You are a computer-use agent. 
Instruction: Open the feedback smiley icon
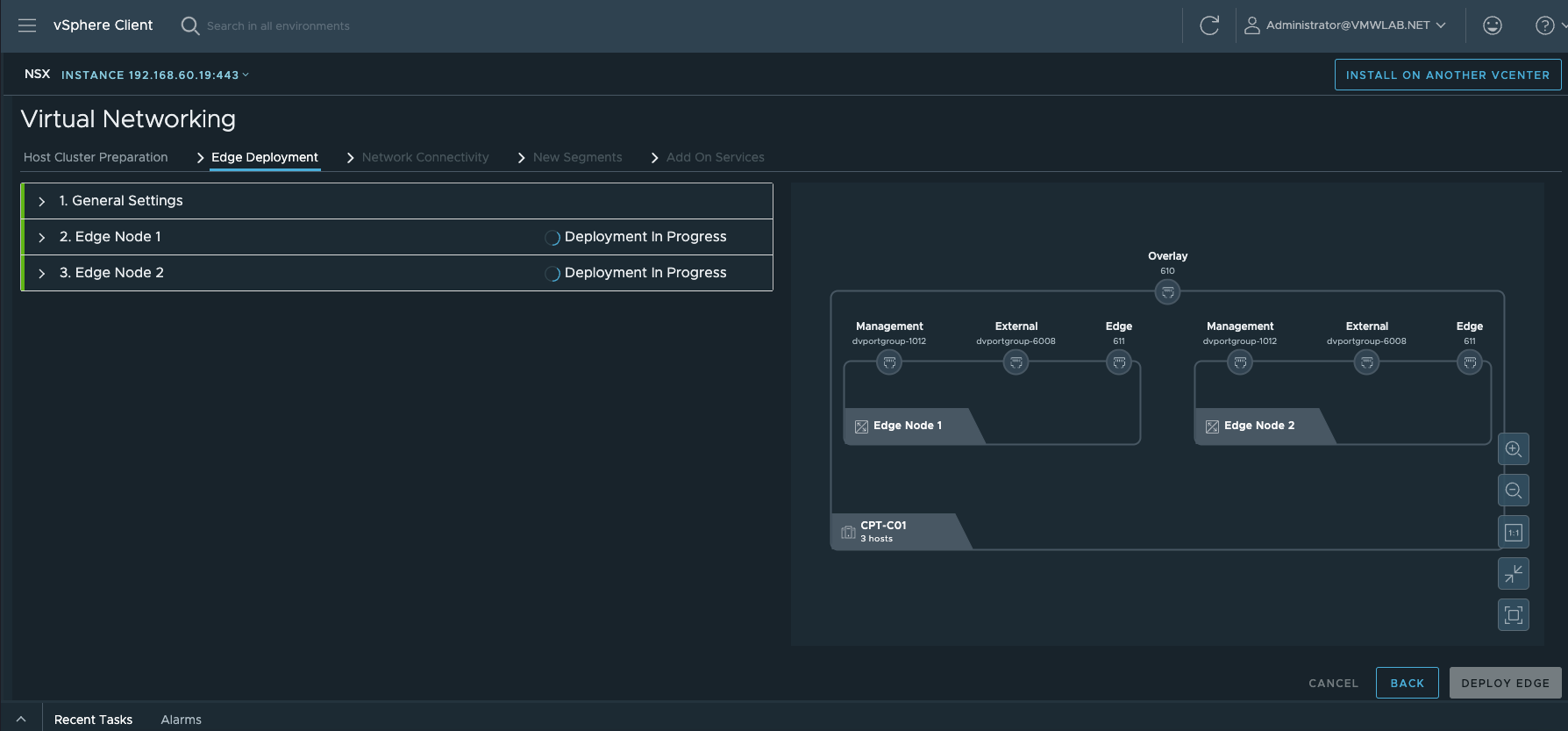coord(1493,25)
